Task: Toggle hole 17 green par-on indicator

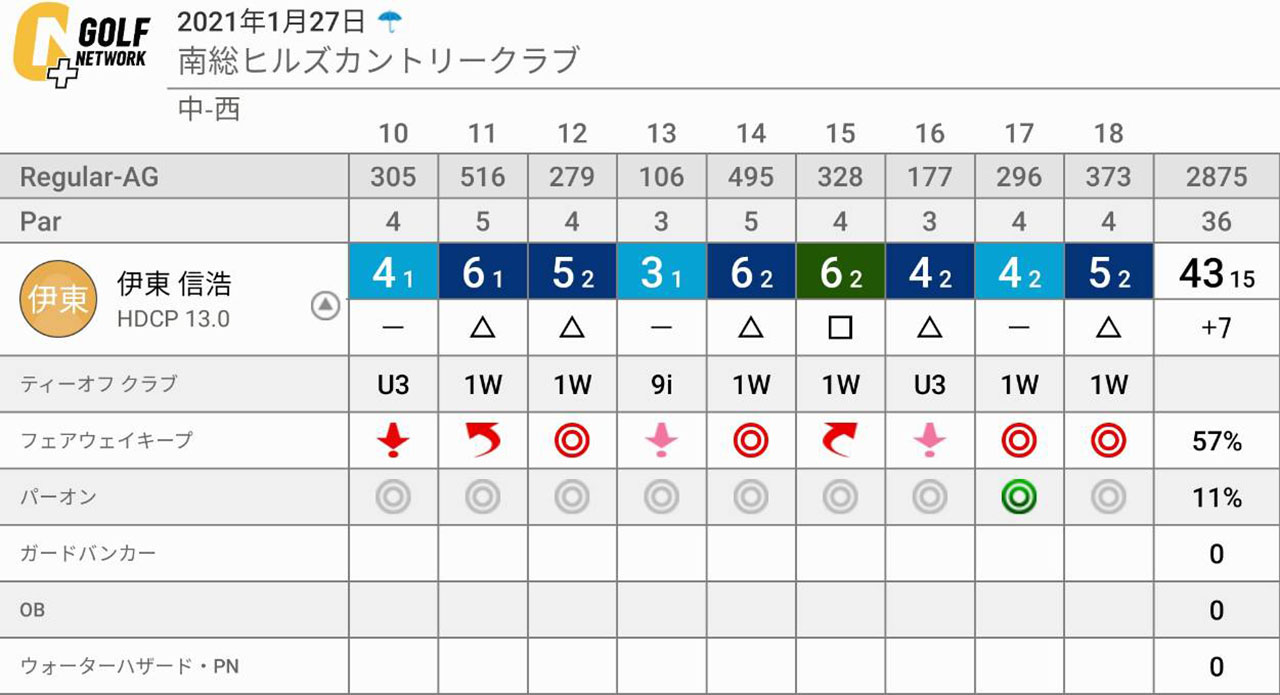Action: pyautogui.click(x=1019, y=497)
